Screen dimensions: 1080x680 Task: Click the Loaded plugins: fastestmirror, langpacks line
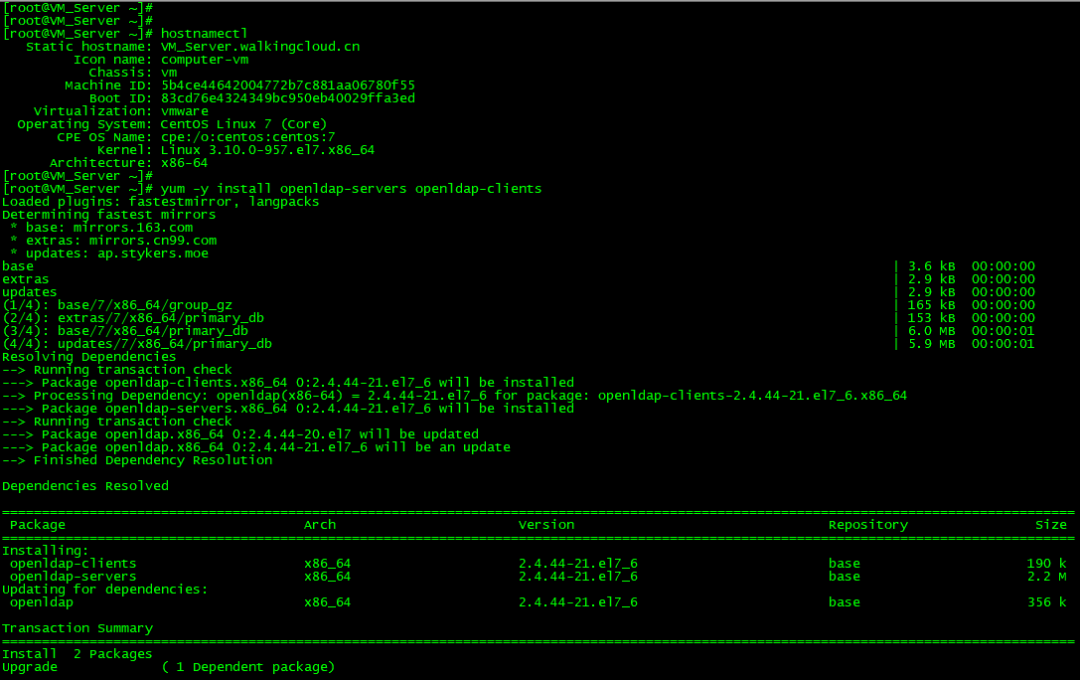(x=160, y=202)
